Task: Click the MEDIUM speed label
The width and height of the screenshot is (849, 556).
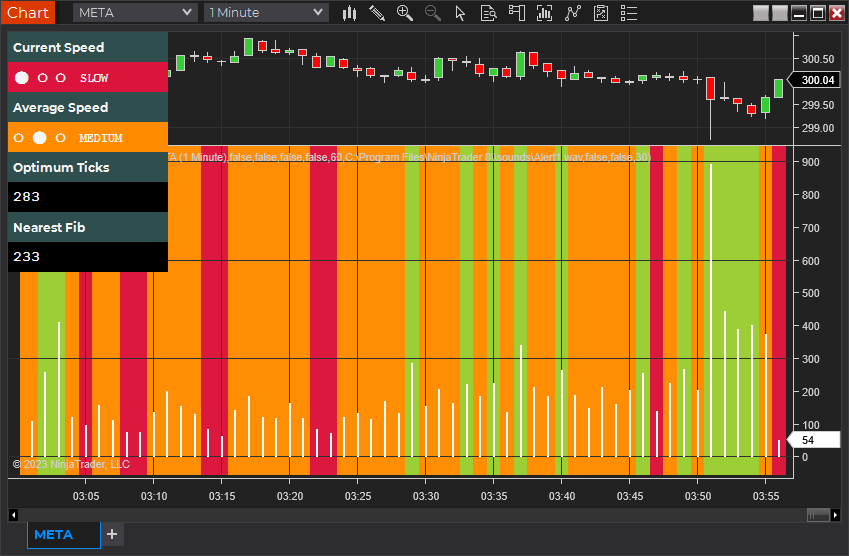Action: pos(101,138)
